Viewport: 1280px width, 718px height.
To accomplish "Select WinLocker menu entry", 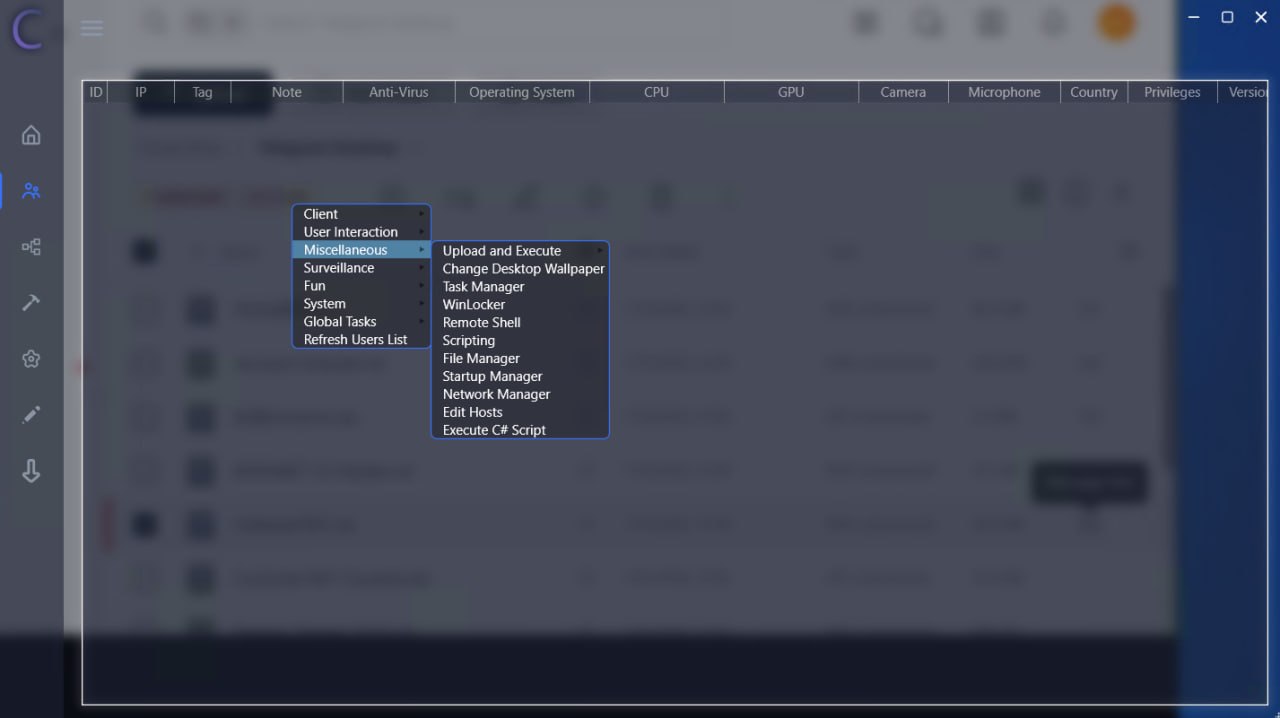I will click(520, 305).
